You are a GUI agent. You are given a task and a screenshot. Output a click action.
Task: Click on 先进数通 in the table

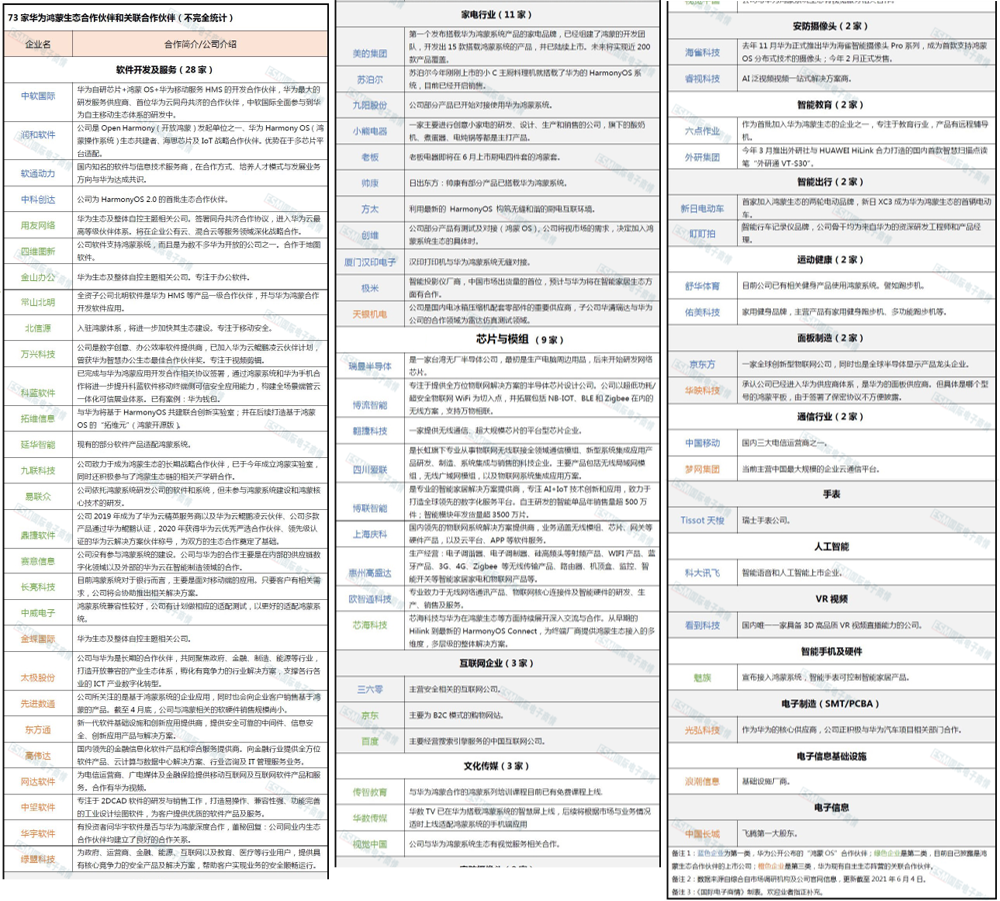point(38,704)
